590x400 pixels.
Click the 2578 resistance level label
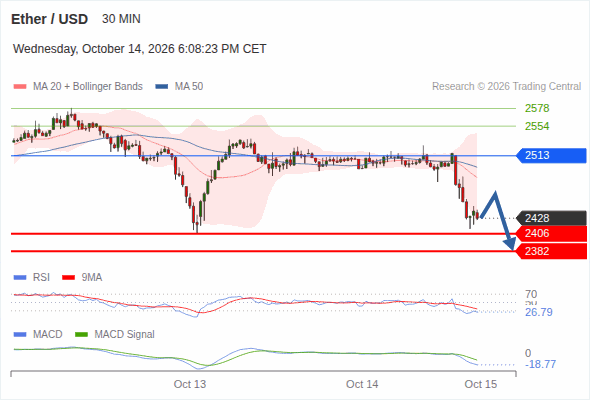point(537,108)
